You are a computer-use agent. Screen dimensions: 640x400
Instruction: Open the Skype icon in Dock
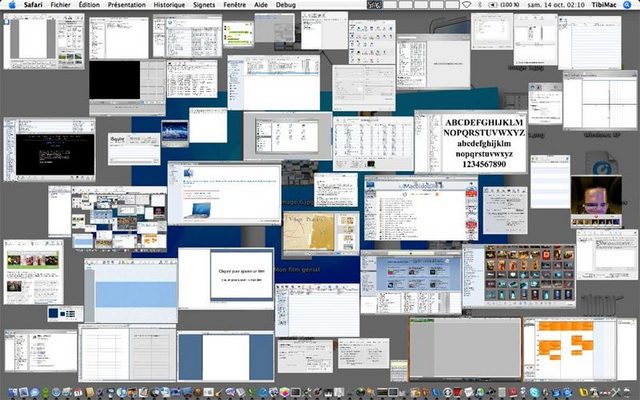click(x=535, y=393)
